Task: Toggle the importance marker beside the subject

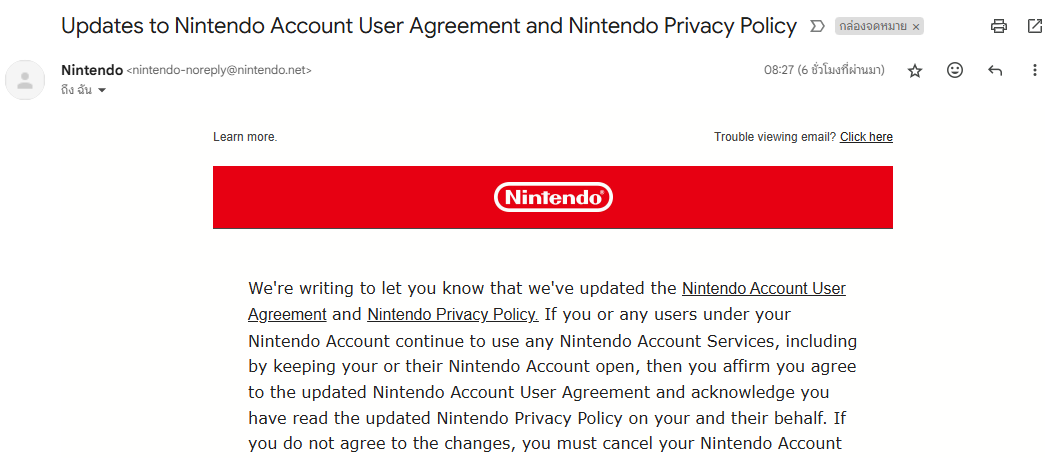Action: pos(816,26)
